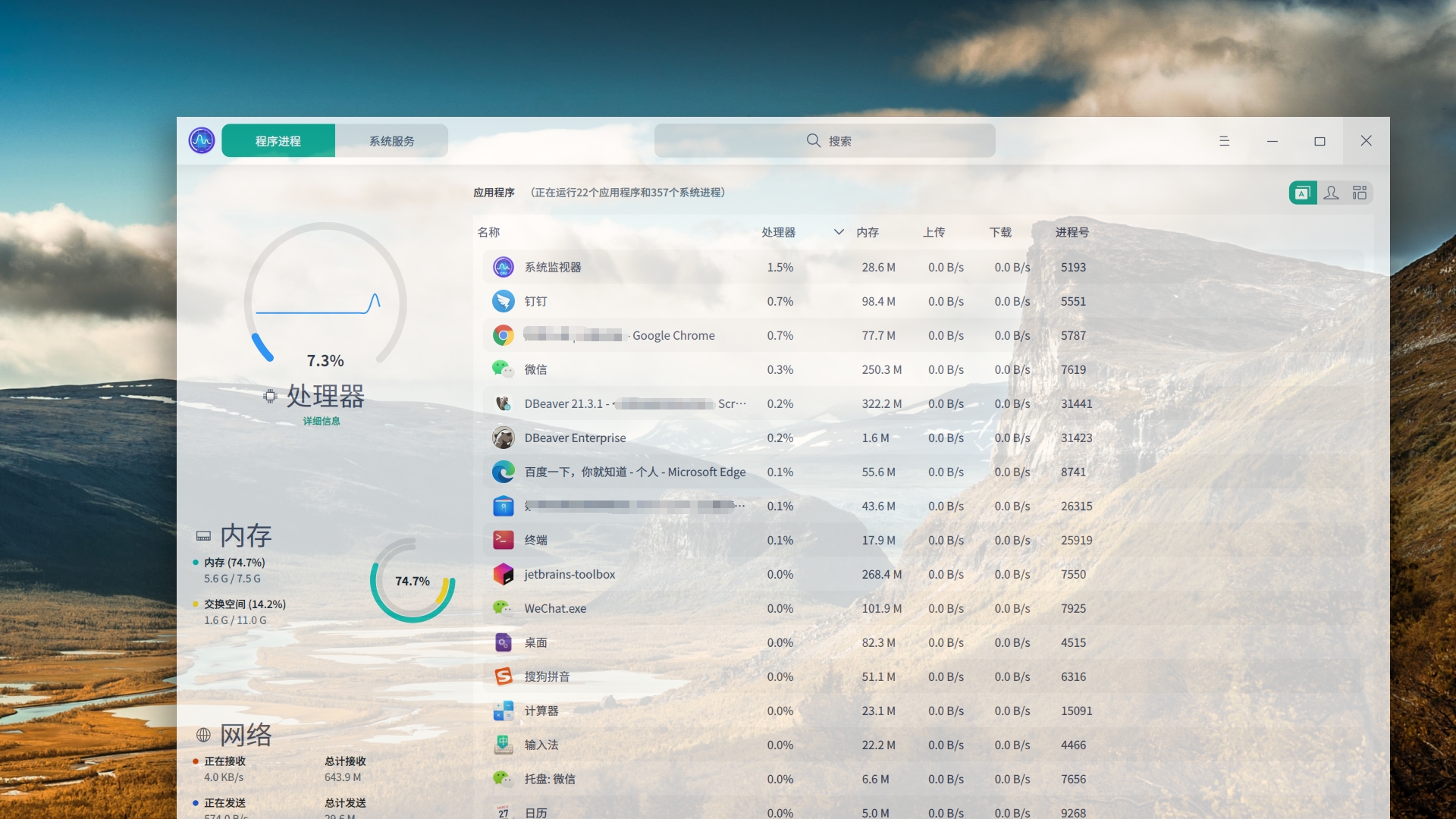Show my processes filter icon
This screenshot has width=1456, height=819.
coord(1331,193)
